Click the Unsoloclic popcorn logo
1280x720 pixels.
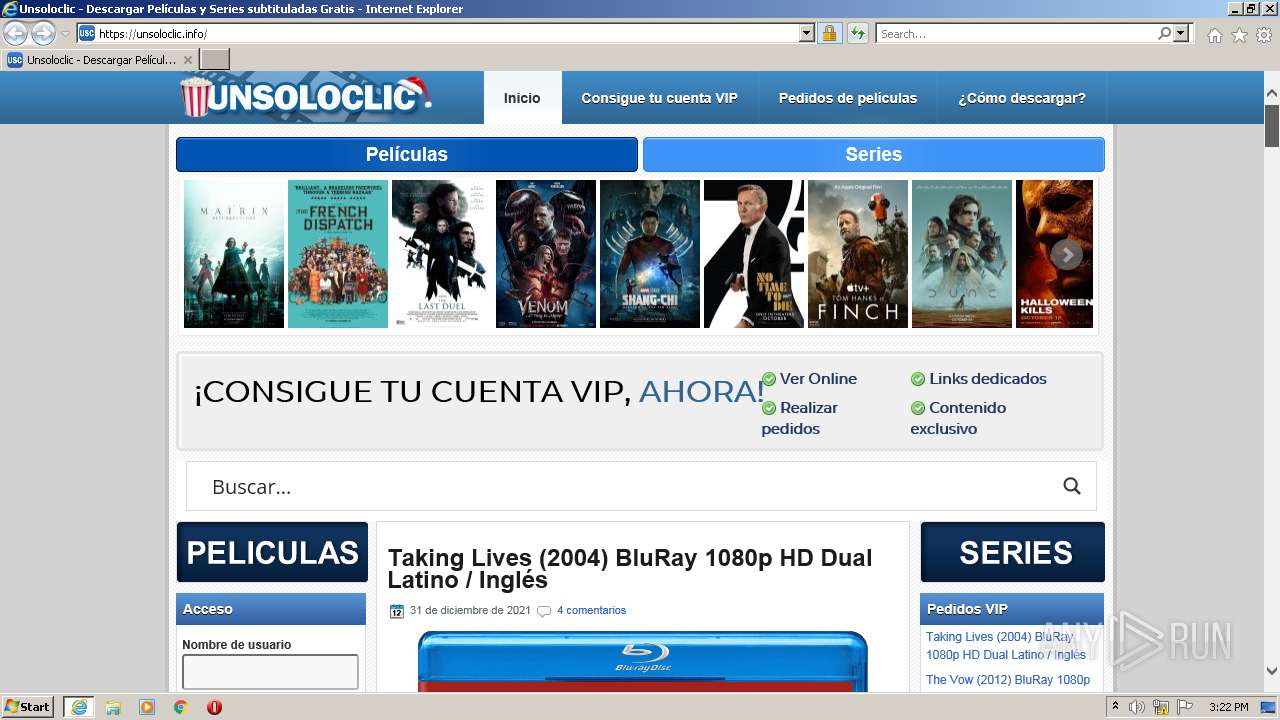tap(306, 97)
